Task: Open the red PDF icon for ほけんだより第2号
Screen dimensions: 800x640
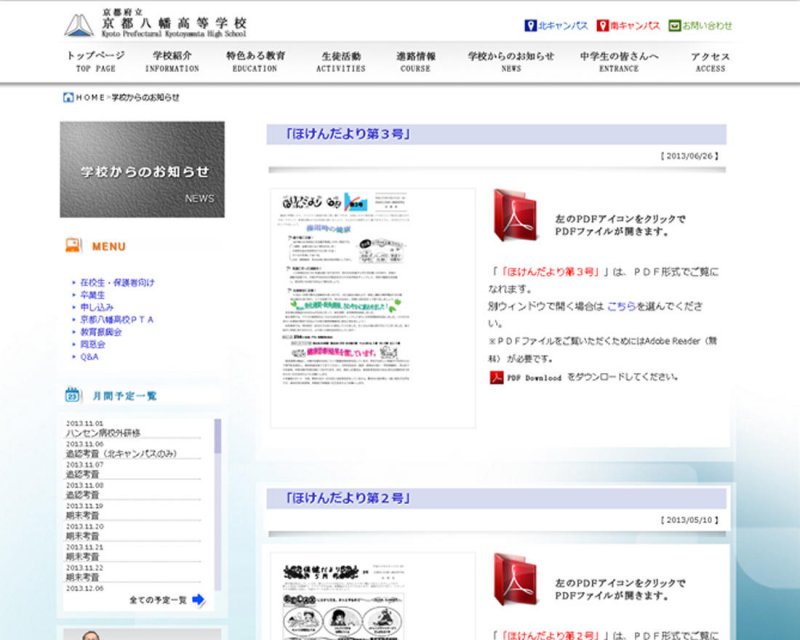Action: coord(514,580)
